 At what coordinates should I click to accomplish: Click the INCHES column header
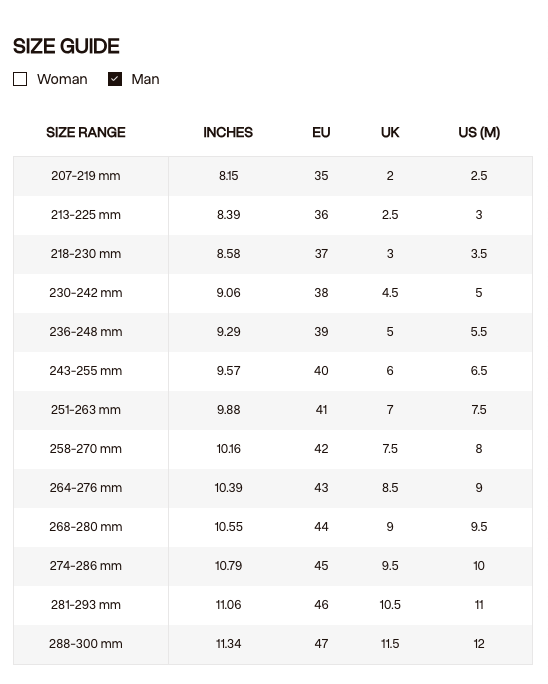[x=228, y=132]
